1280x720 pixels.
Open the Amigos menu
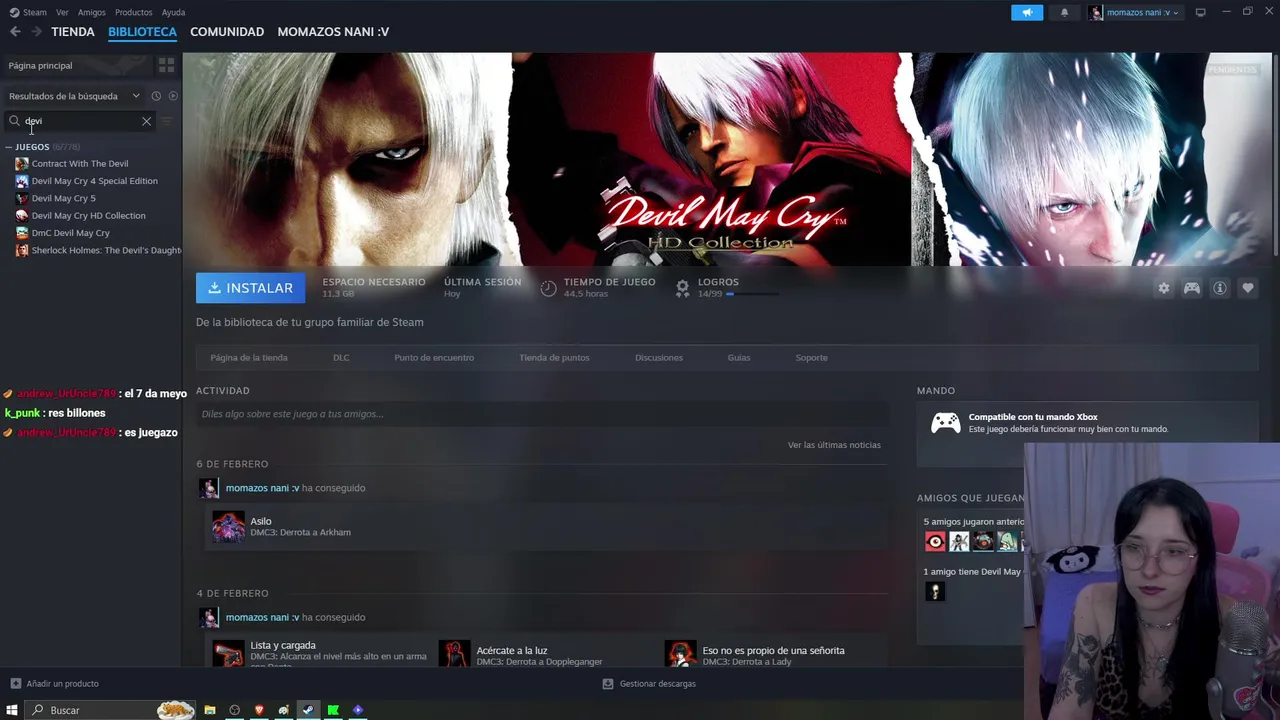91,12
